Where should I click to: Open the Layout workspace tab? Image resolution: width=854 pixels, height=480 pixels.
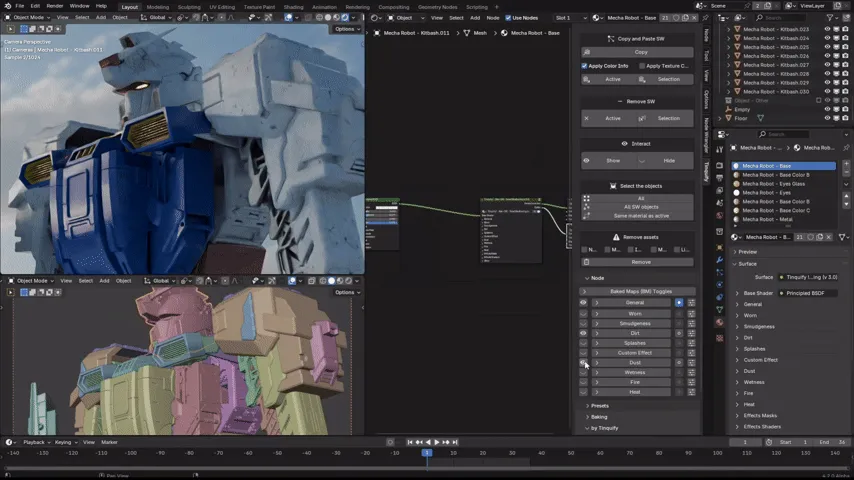130,7
